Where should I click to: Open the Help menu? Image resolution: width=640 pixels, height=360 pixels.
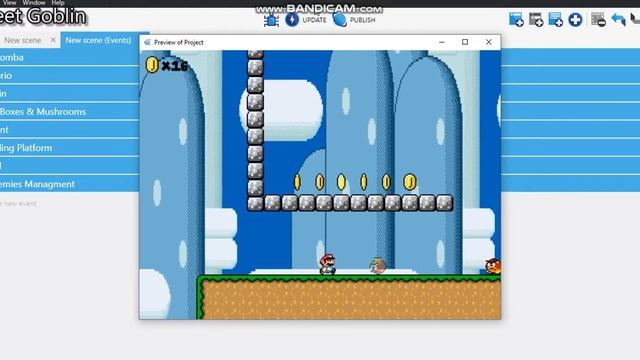coord(58,2)
